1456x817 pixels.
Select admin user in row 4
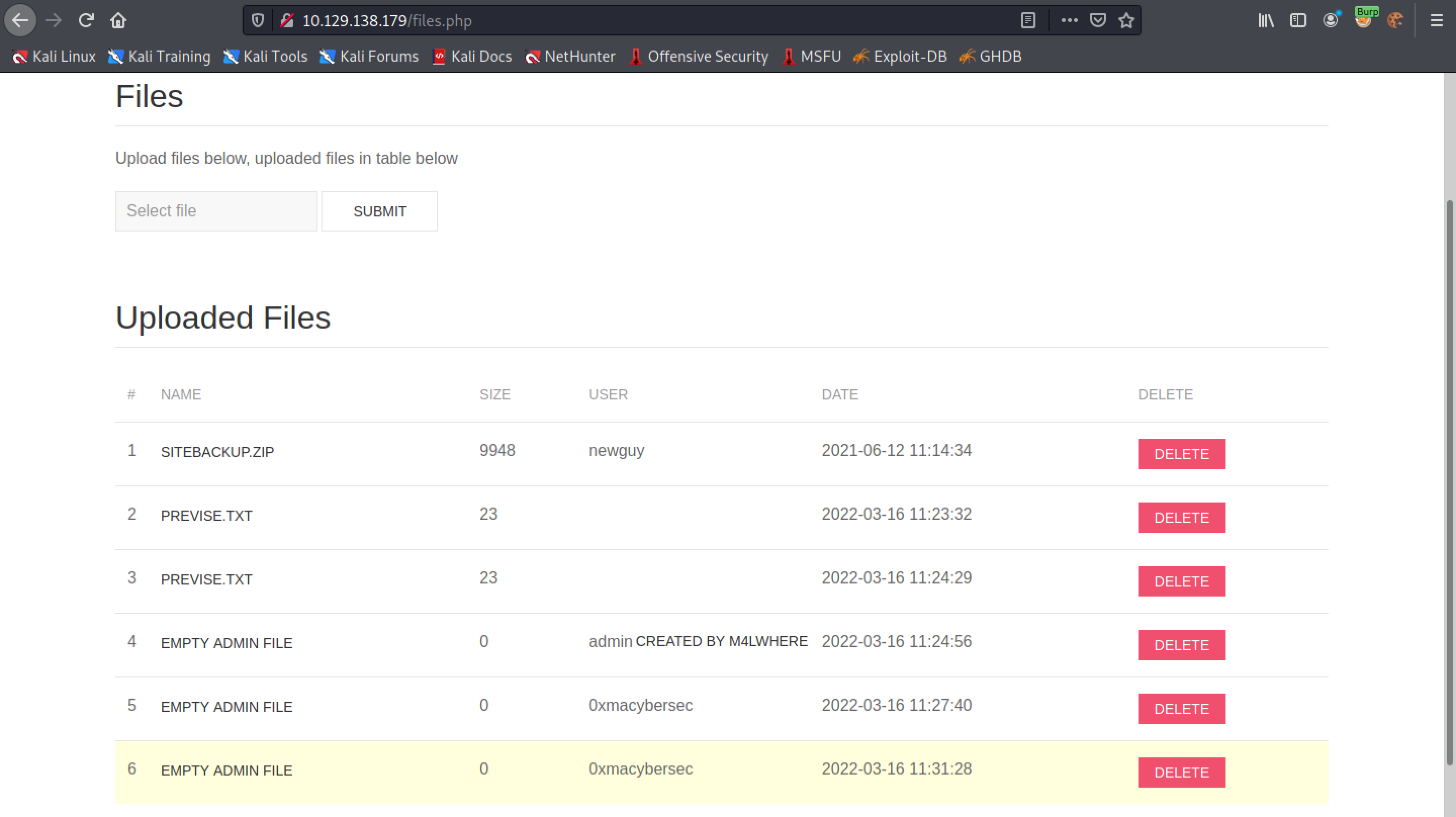(610, 641)
